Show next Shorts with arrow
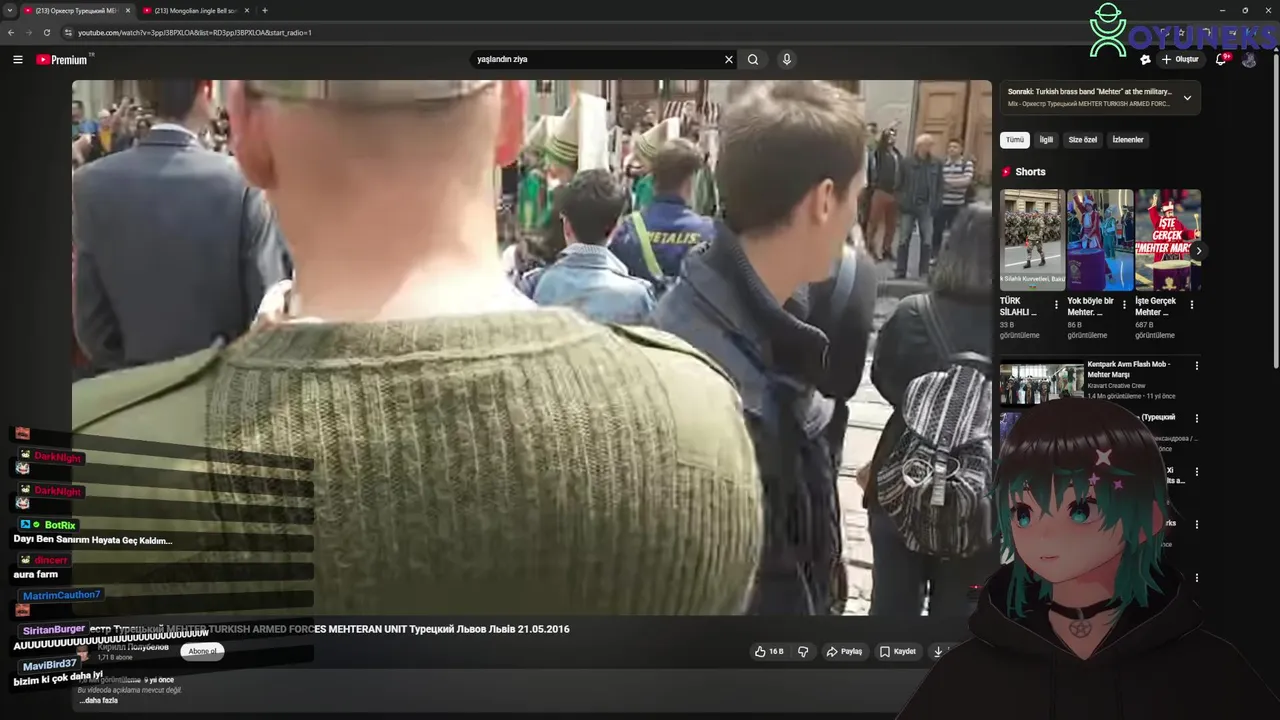Viewport: 1280px width, 720px height. pyautogui.click(x=1198, y=251)
